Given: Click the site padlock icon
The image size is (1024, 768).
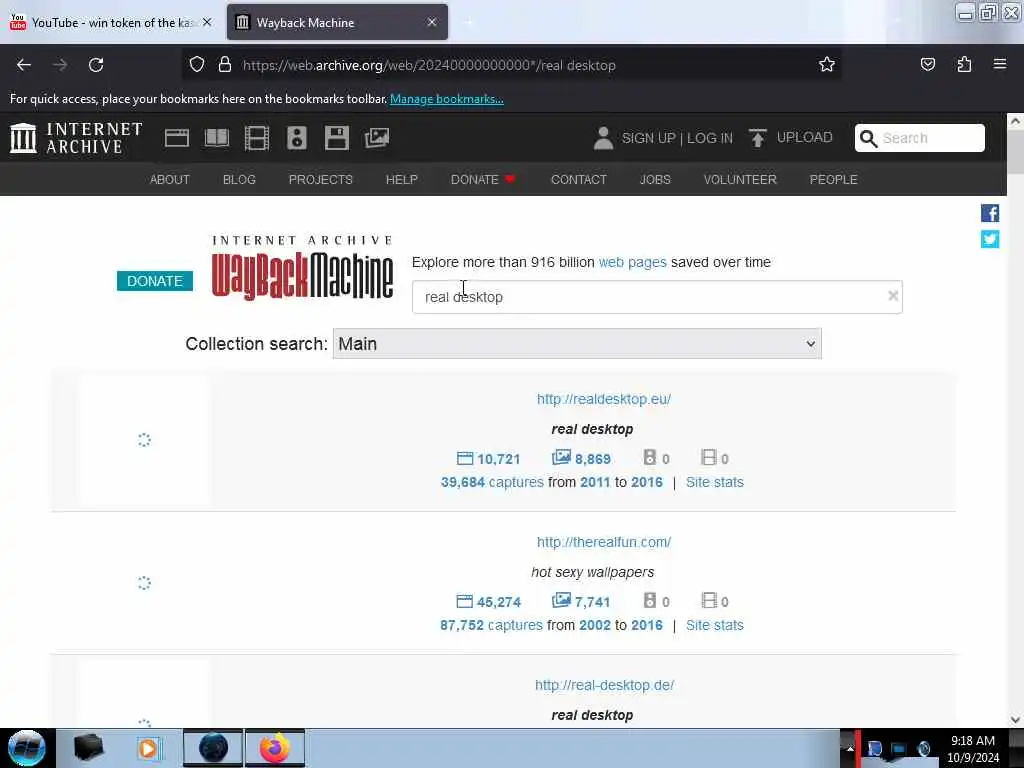Looking at the screenshot, I should pyautogui.click(x=225, y=65).
